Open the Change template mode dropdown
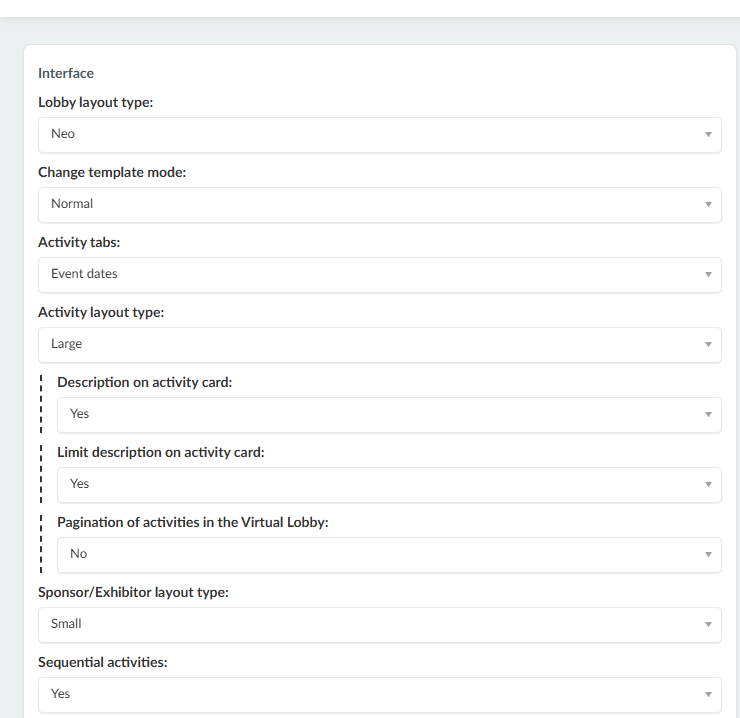This screenshot has height=718, width=740. [379, 205]
